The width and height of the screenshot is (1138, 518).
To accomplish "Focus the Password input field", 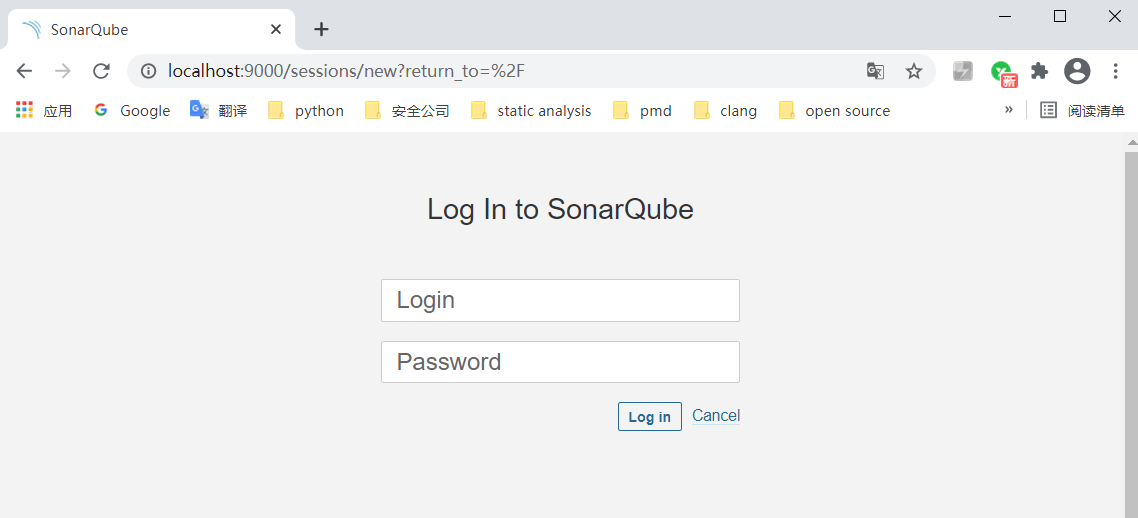I will [x=560, y=362].
